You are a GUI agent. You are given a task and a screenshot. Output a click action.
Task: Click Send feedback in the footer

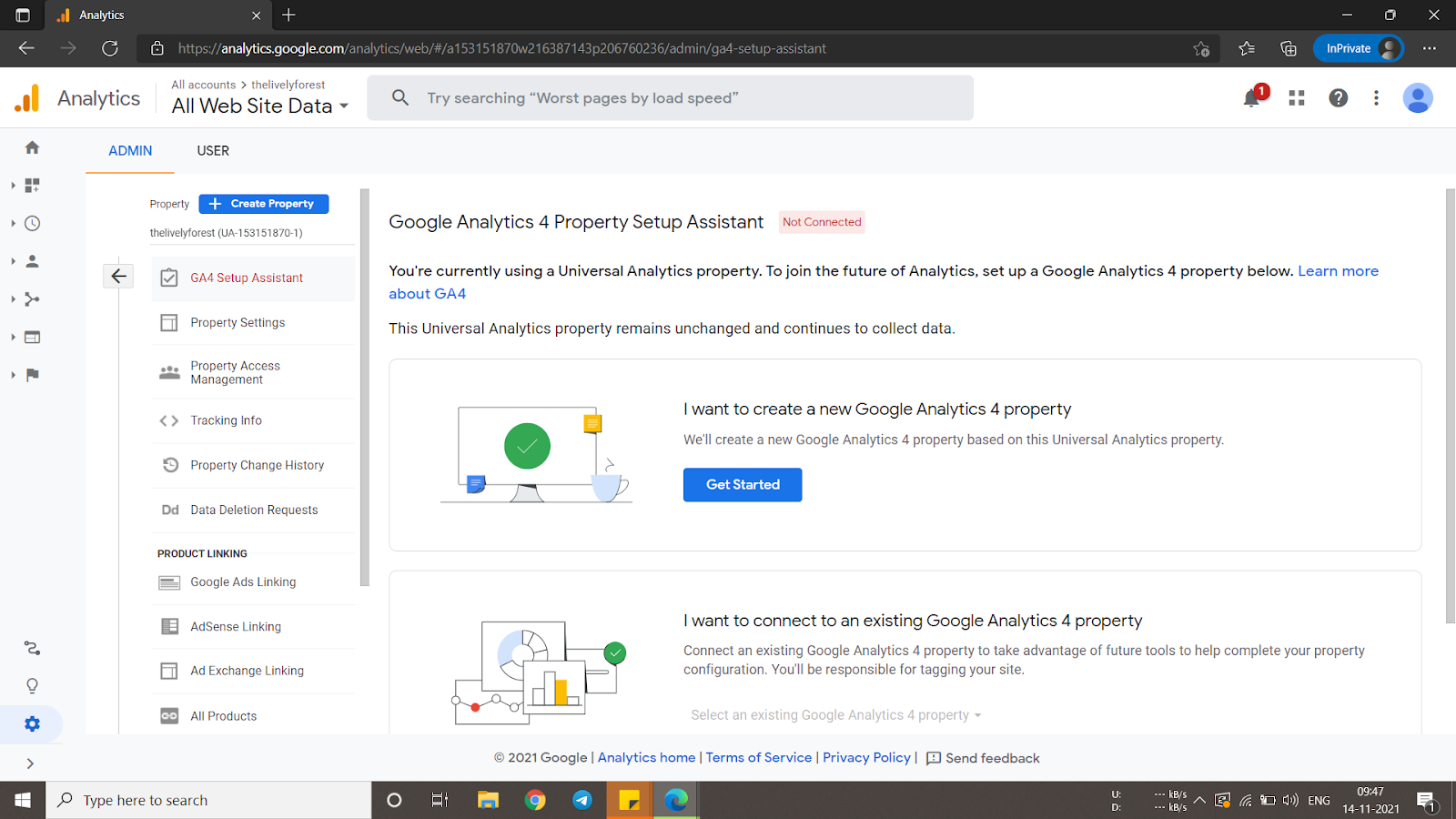(983, 758)
